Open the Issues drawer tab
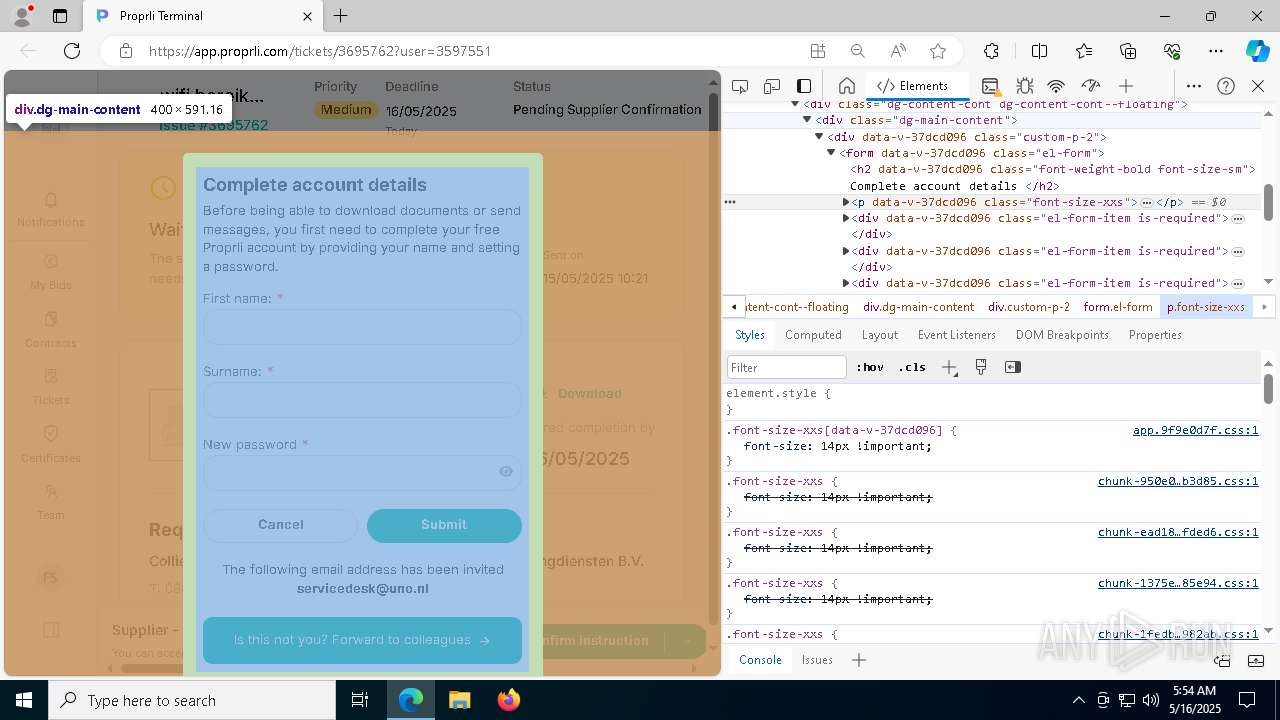This screenshot has height=720, width=1280. (817, 660)
